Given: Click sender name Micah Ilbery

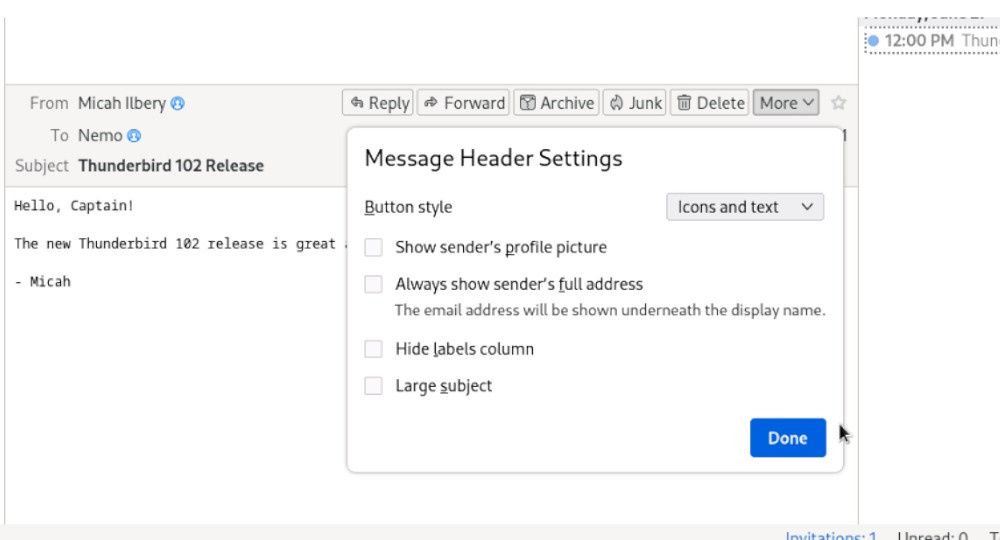Looking at the screenshot, I should [122, 103].
